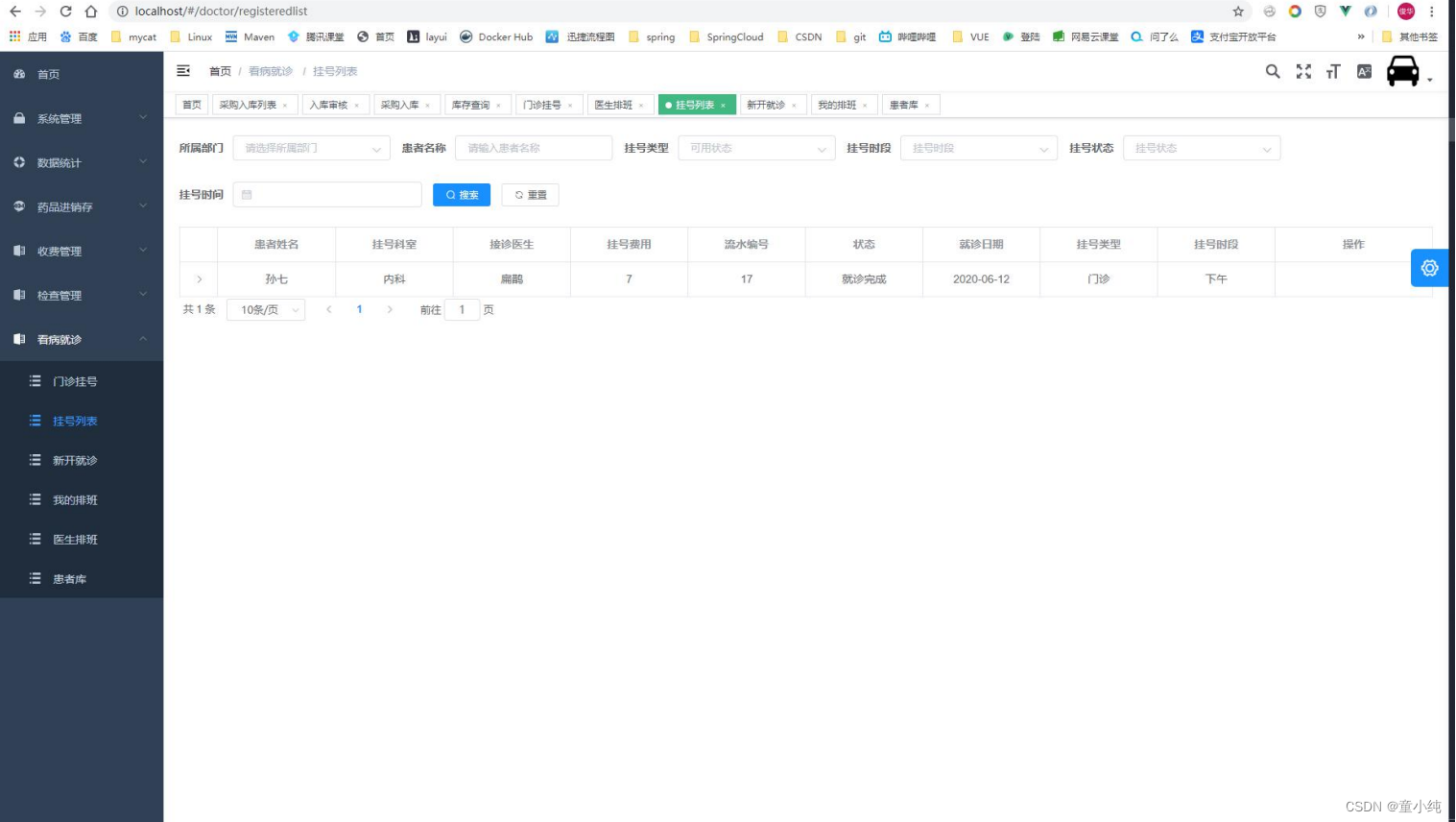Bookmark this page with star icon

1238,12
